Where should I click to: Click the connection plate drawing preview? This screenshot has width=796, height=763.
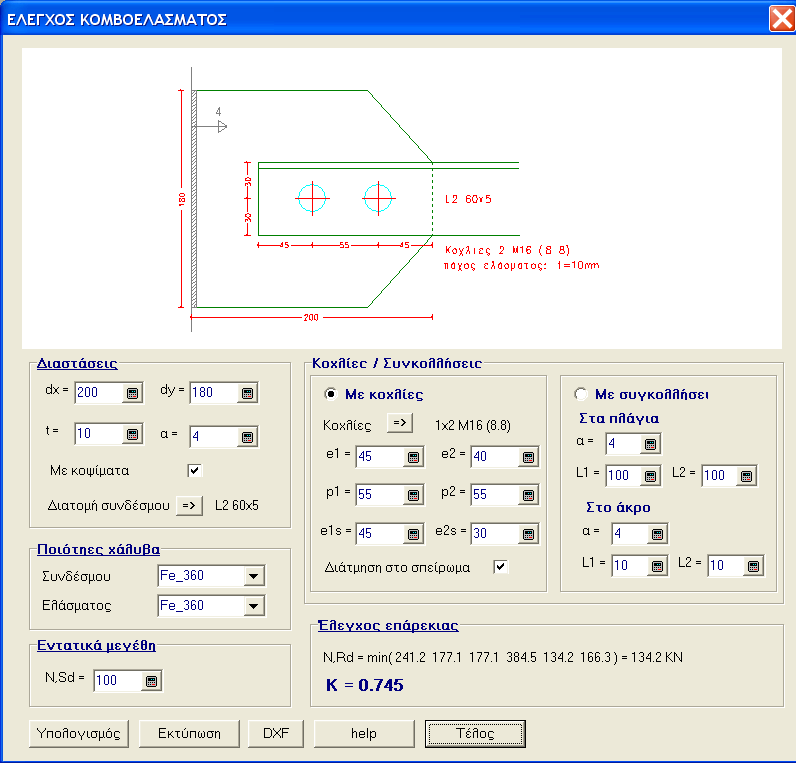402,198
